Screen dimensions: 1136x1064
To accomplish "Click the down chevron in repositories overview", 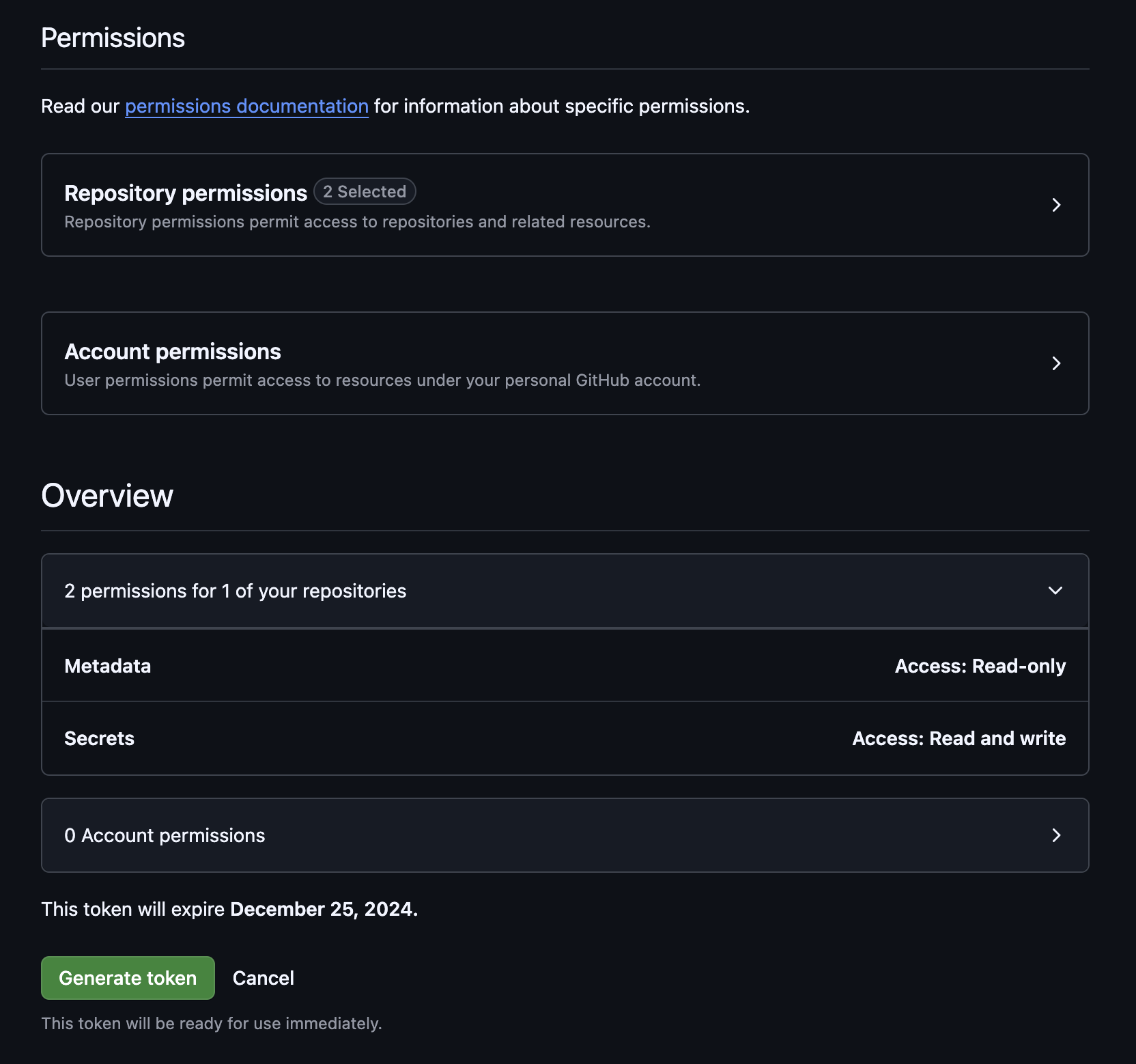I will (x=1055, y=591).
